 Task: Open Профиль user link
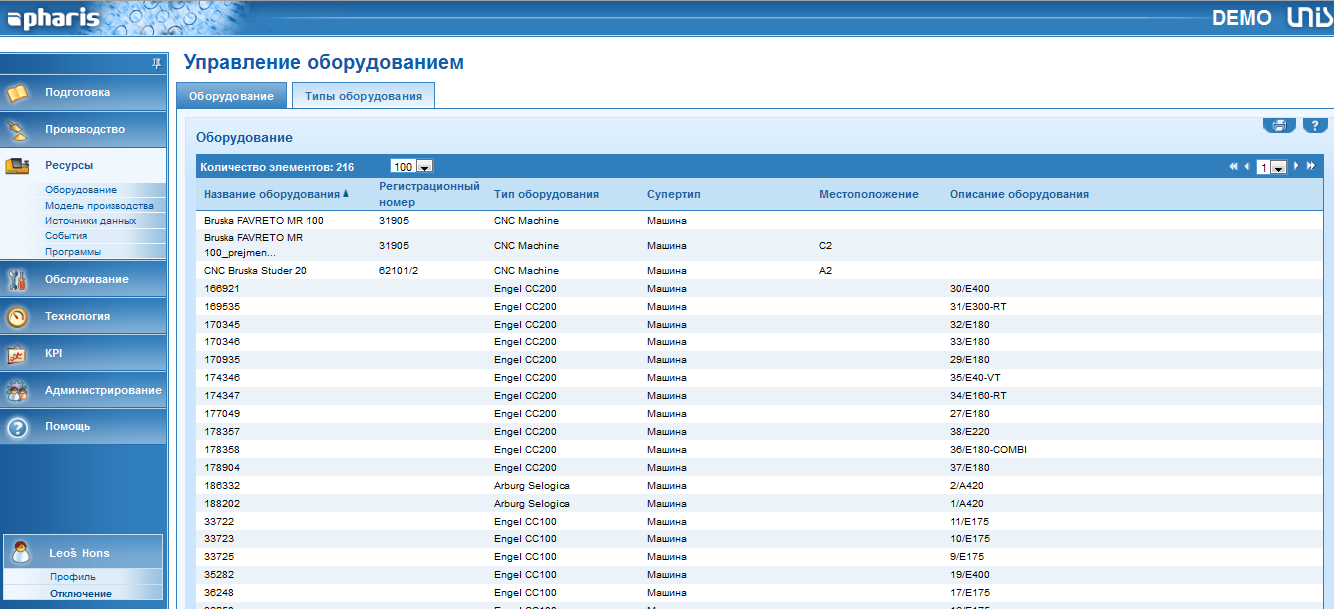[73, 577]
